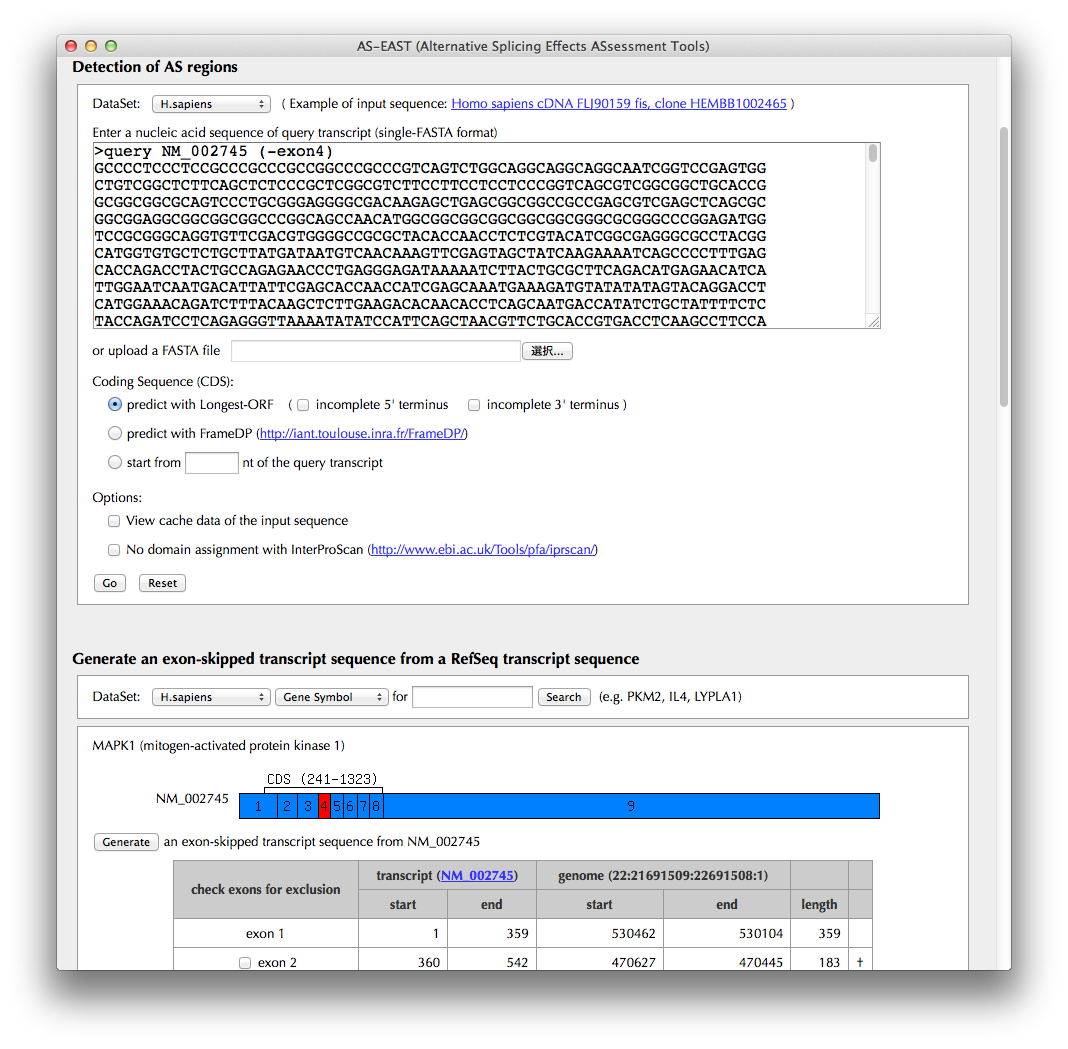1068x1049 pixels.
Task: Open Homo sapiens cDNA FLJ90159 example link
Action: (x=619, y=104)
